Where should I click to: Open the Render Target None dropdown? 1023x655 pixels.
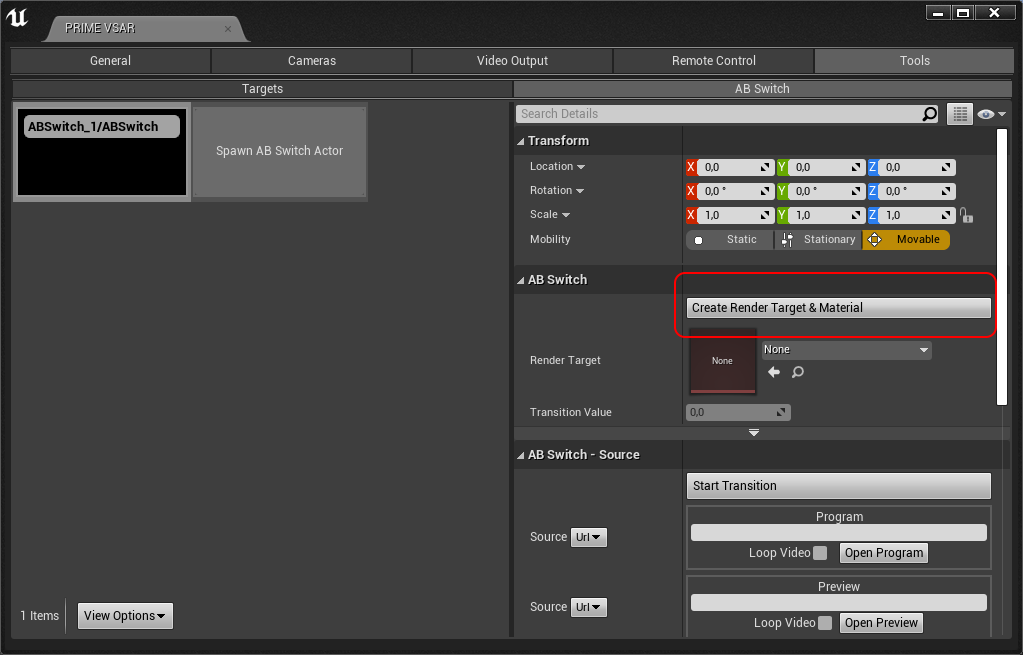845,349
